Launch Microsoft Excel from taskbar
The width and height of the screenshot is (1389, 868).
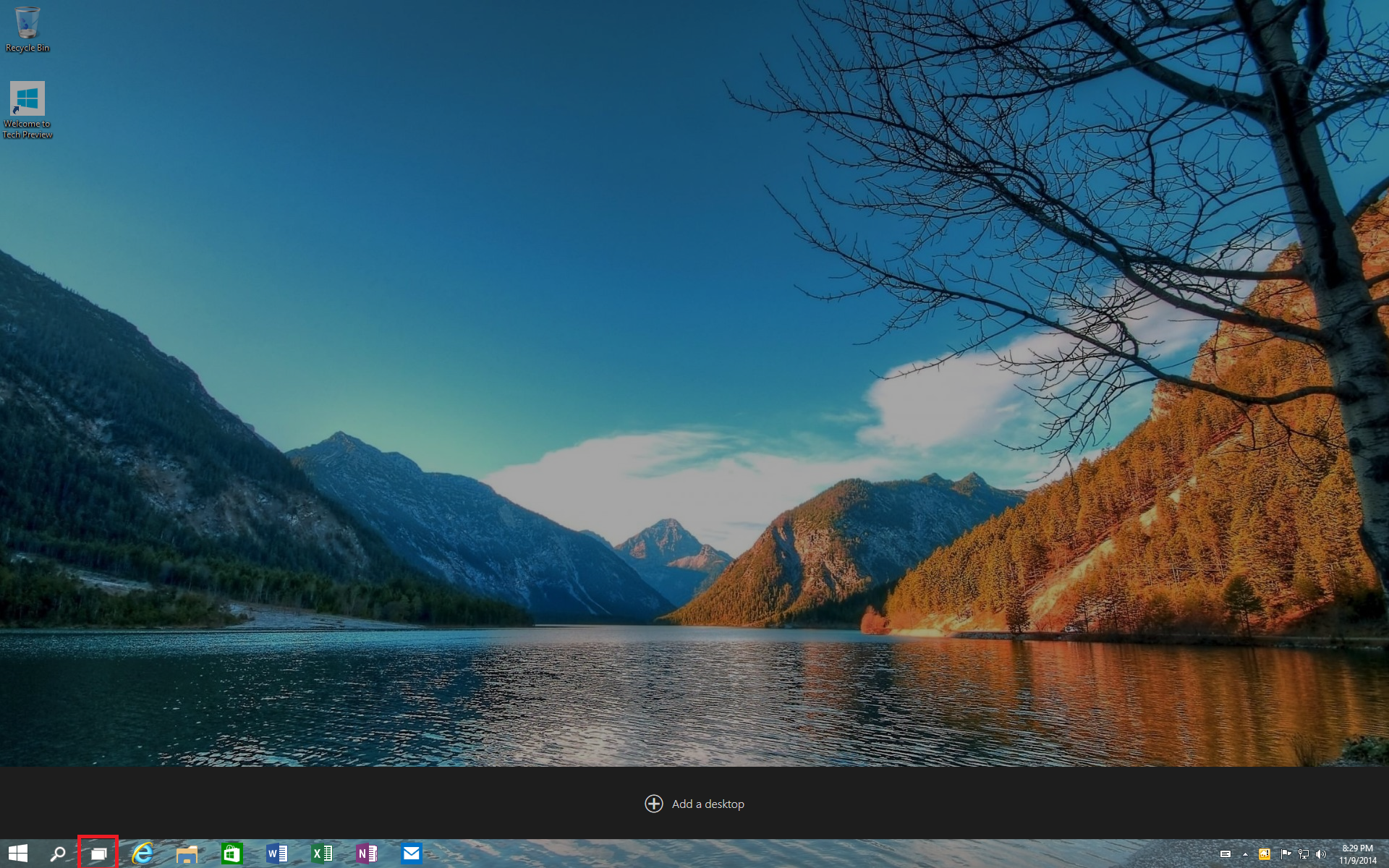coord(322,854)
